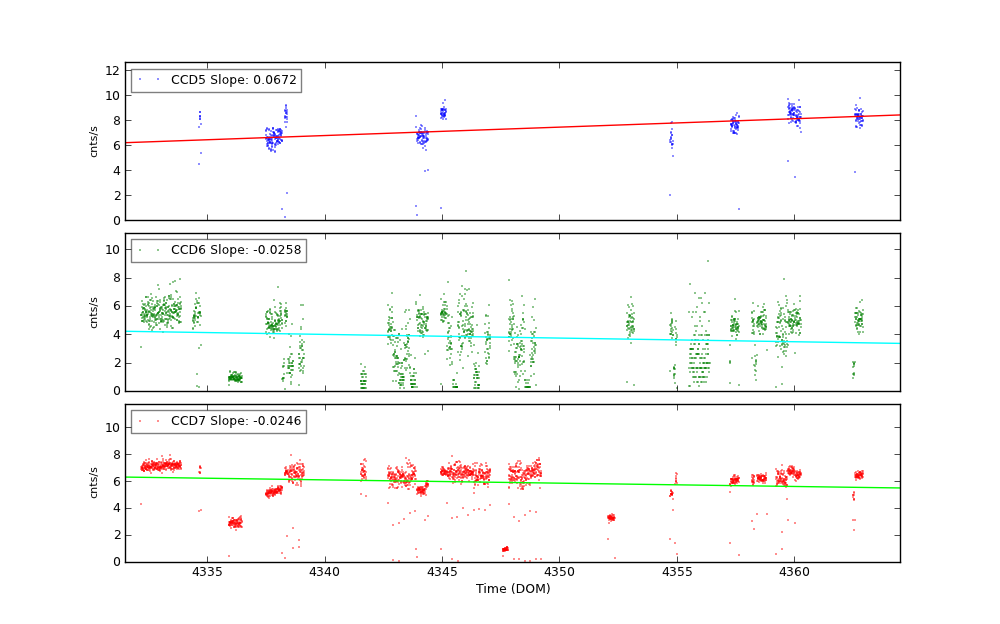Select the CCD6 Slope: -0.0258 legend
Screen dimensions: 1000x624
[218, 250]
